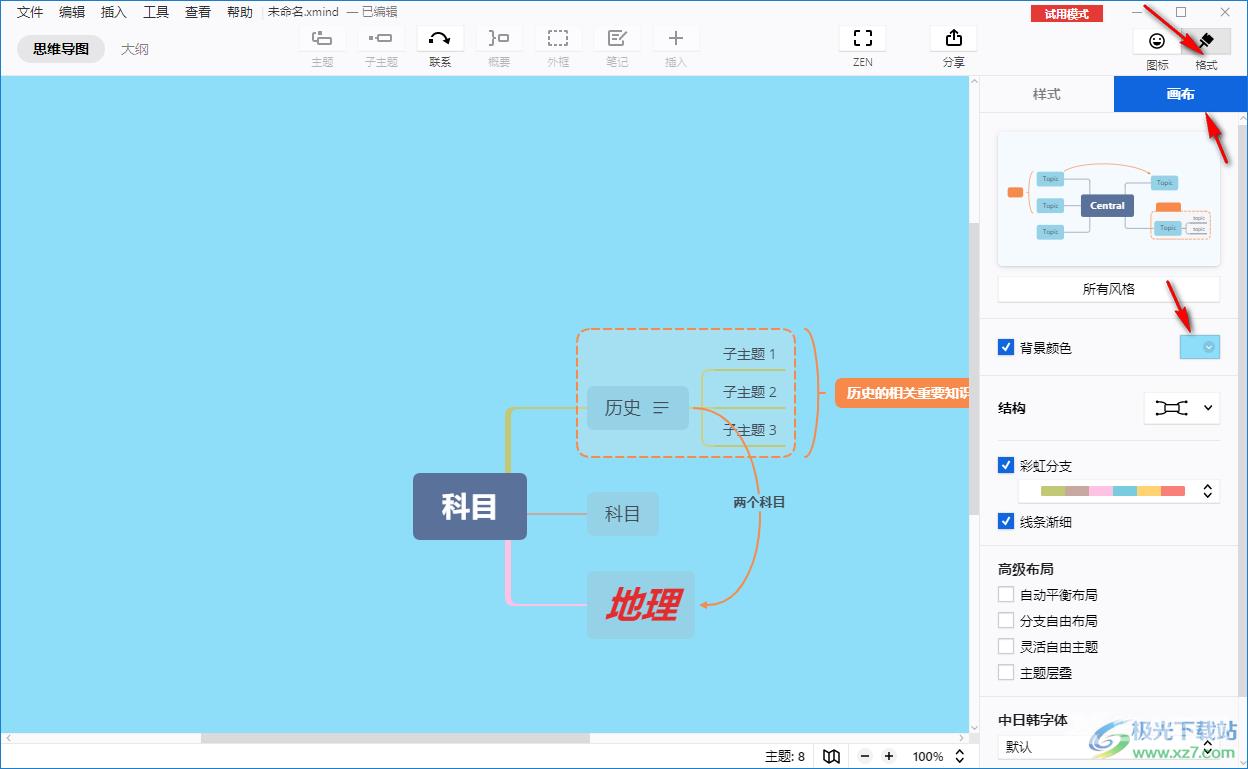
Task: Toggle the 线条渐细 checkbox
Action: [1006, 521]
